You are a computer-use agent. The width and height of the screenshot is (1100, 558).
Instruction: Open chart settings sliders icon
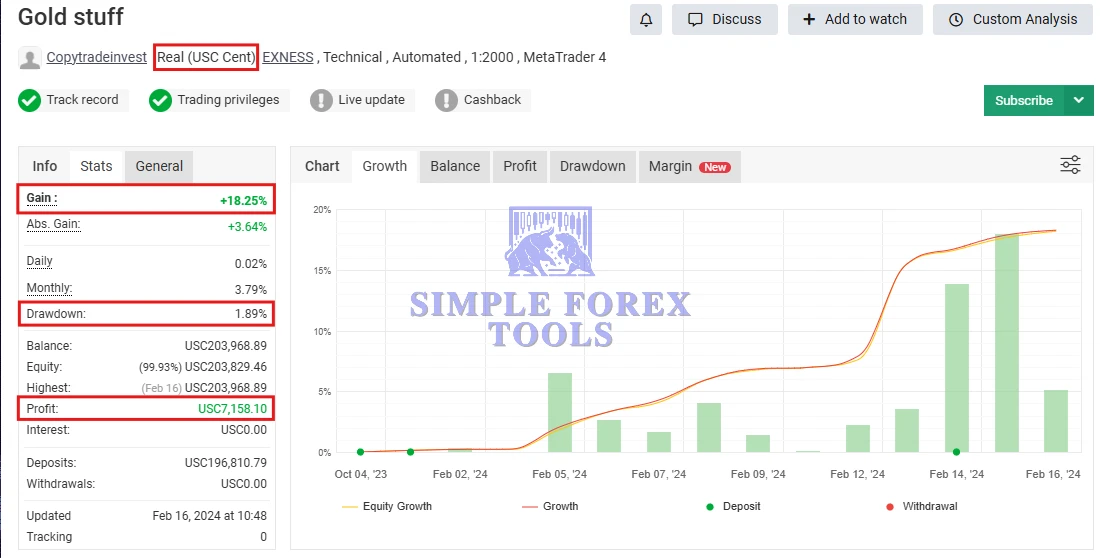[x=1070, y=166]
